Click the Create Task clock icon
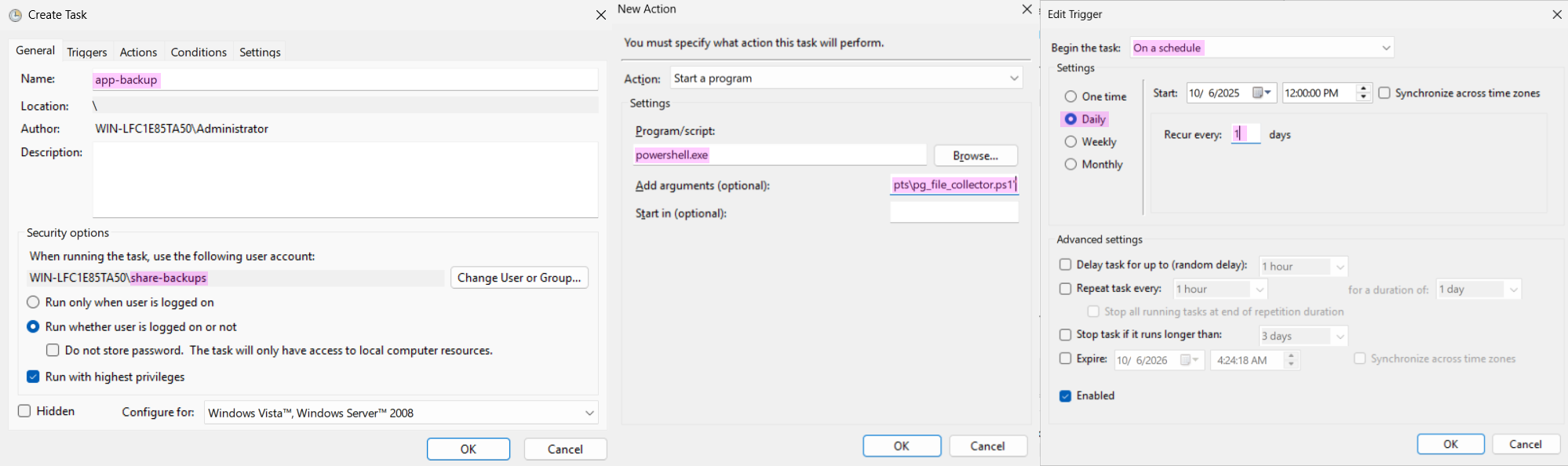 click(15, 15)
